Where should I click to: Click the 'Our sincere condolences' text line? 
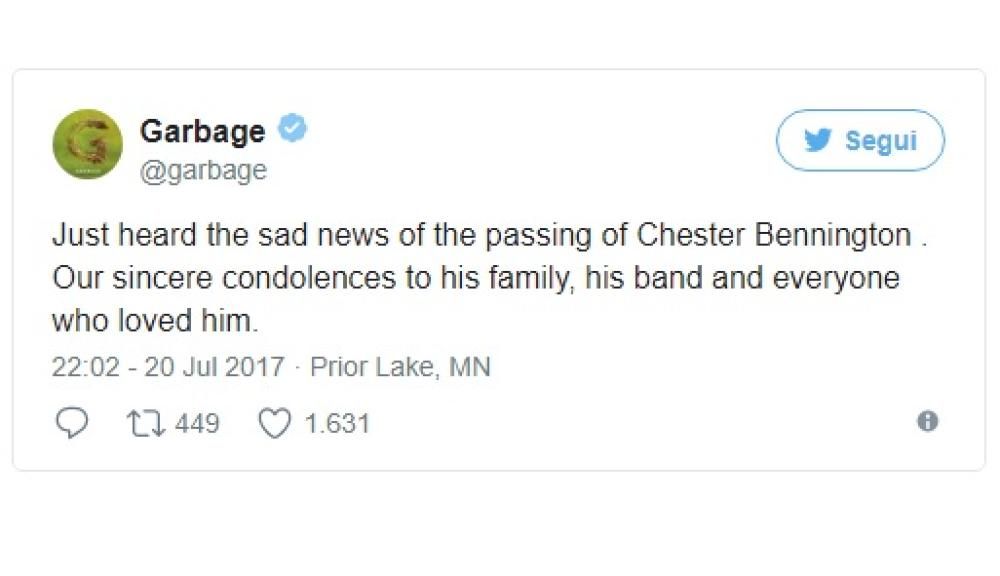475,278
